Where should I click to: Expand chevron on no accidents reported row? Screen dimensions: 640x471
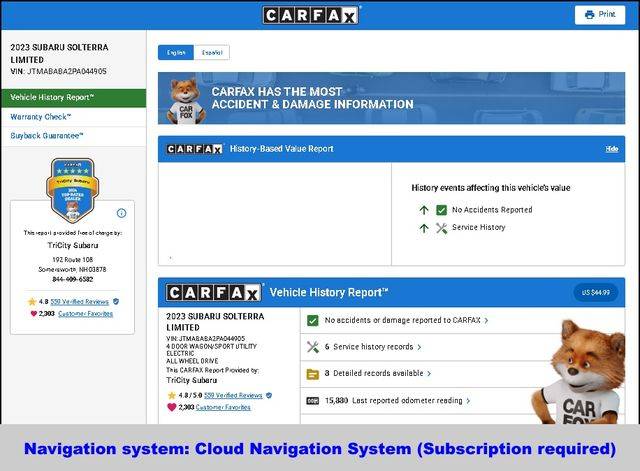(x=486, y=321)
